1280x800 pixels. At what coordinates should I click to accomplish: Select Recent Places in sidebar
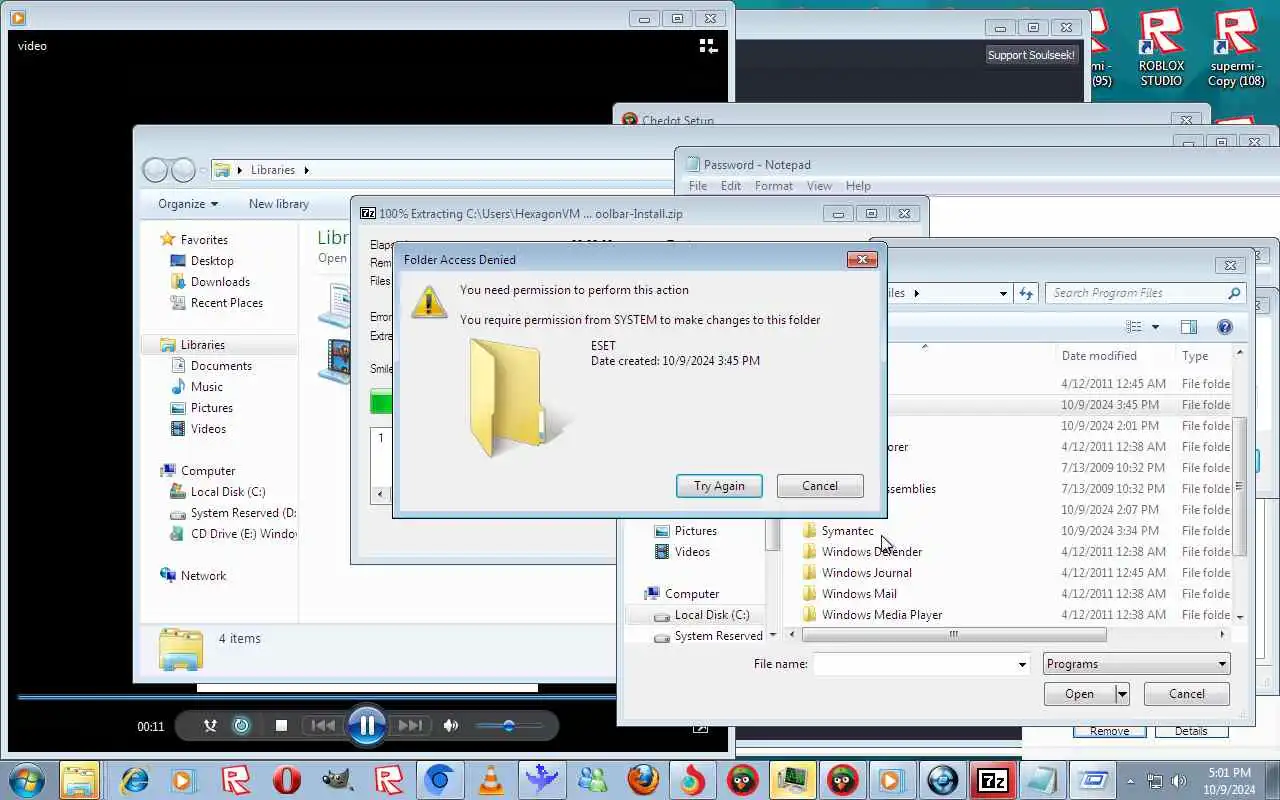click(227, 303)
